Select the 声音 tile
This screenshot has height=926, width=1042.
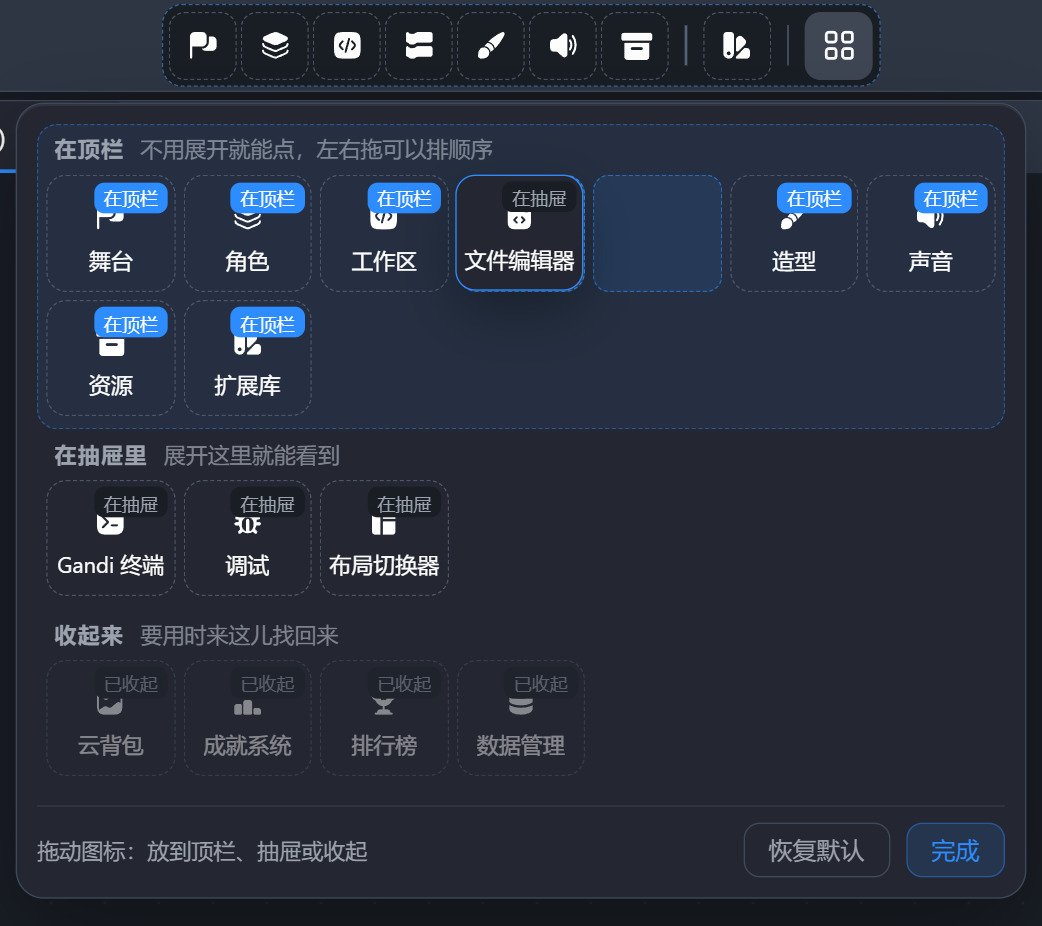pyautogui.click(x=930, y=233)
